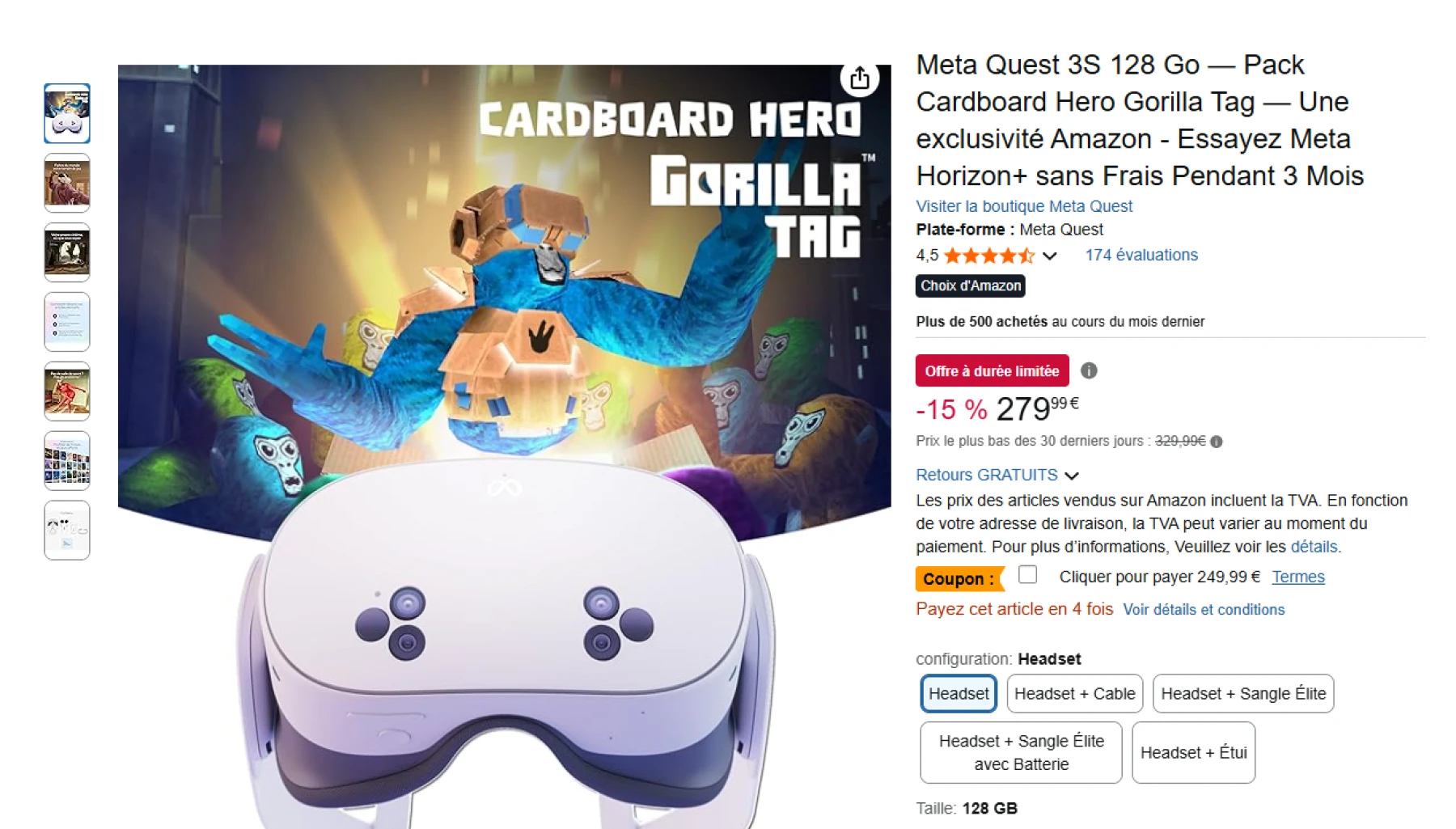The height and width of the screenshot is (829, 1456).
Task: Expand the Retours GRATUITS dropdown
Action: [x=1072, y=476]
